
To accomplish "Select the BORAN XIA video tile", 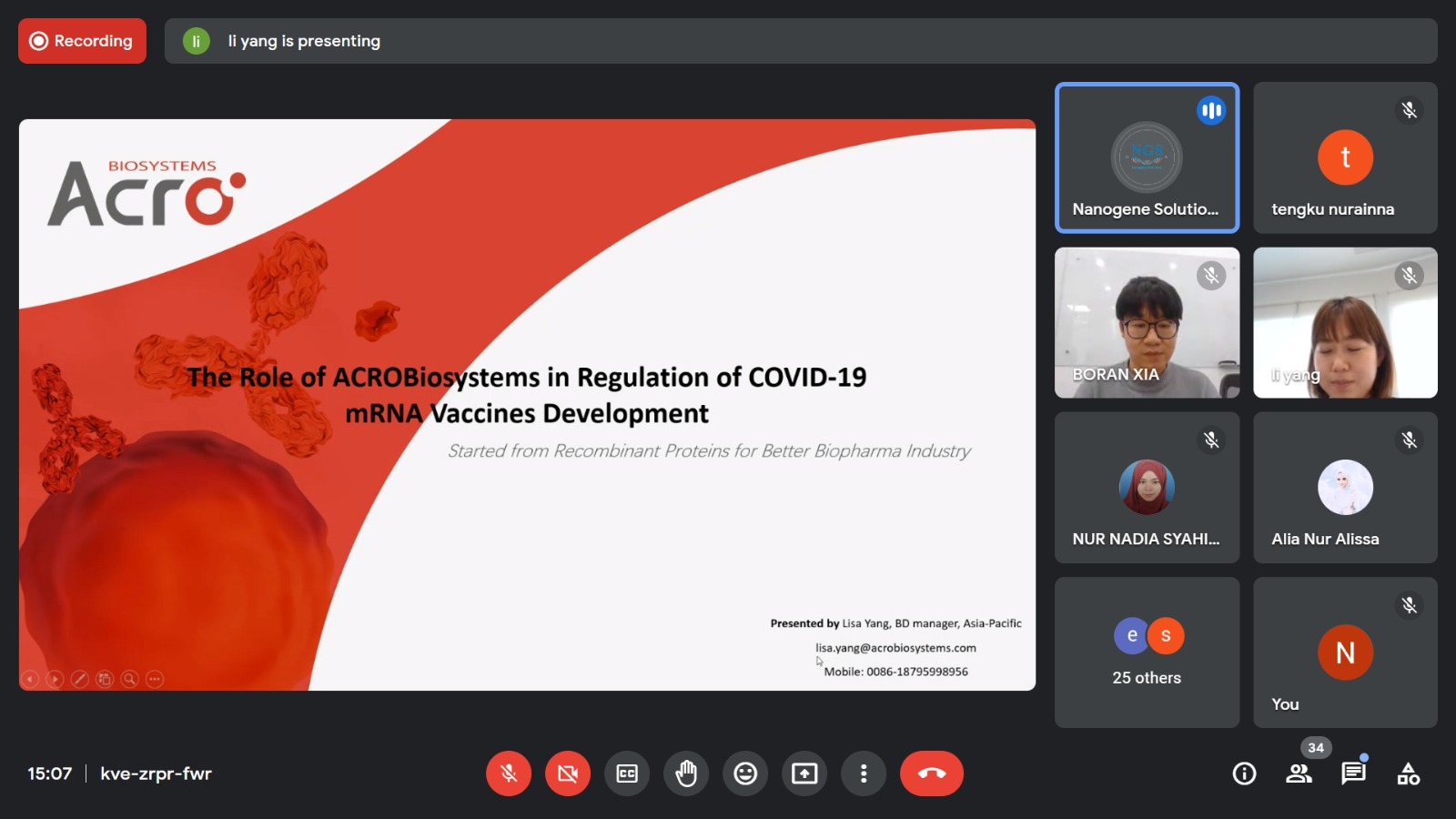I will coord(1147,323).
